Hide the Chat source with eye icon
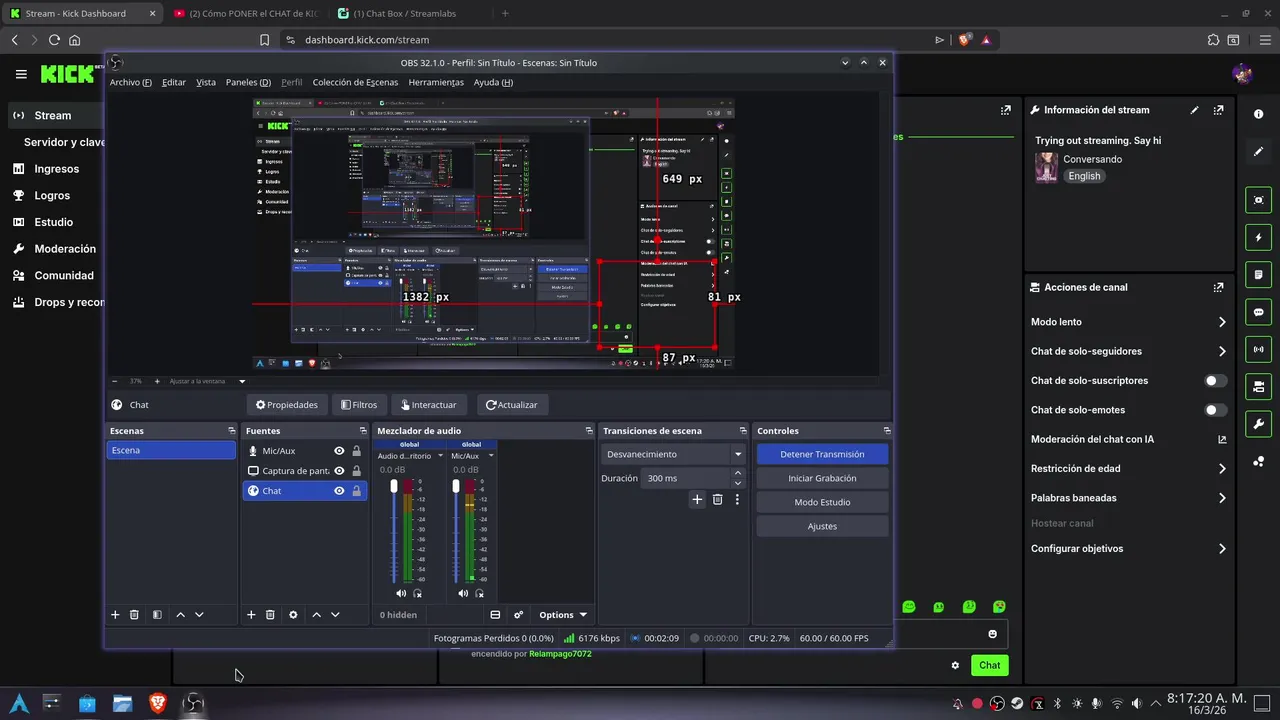1280x720 pixels. [339, 491]
